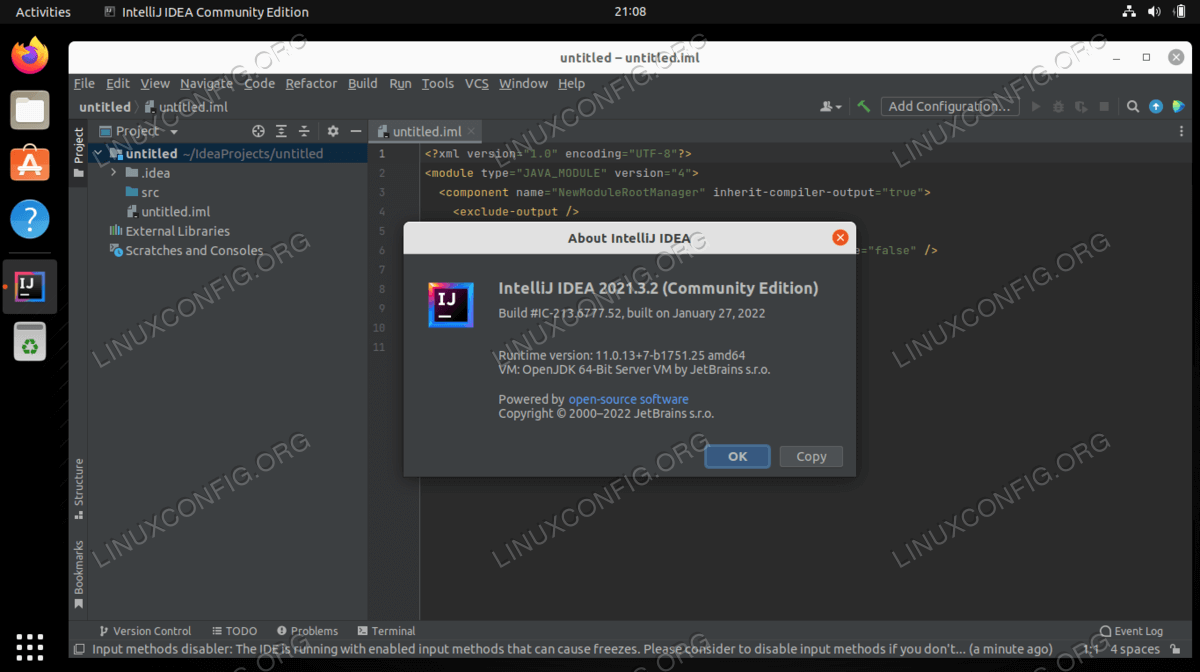Screen dimensions: 1200x672
Task: Open Search Everywhere magnifier icon
Action: coord(1133,106)
